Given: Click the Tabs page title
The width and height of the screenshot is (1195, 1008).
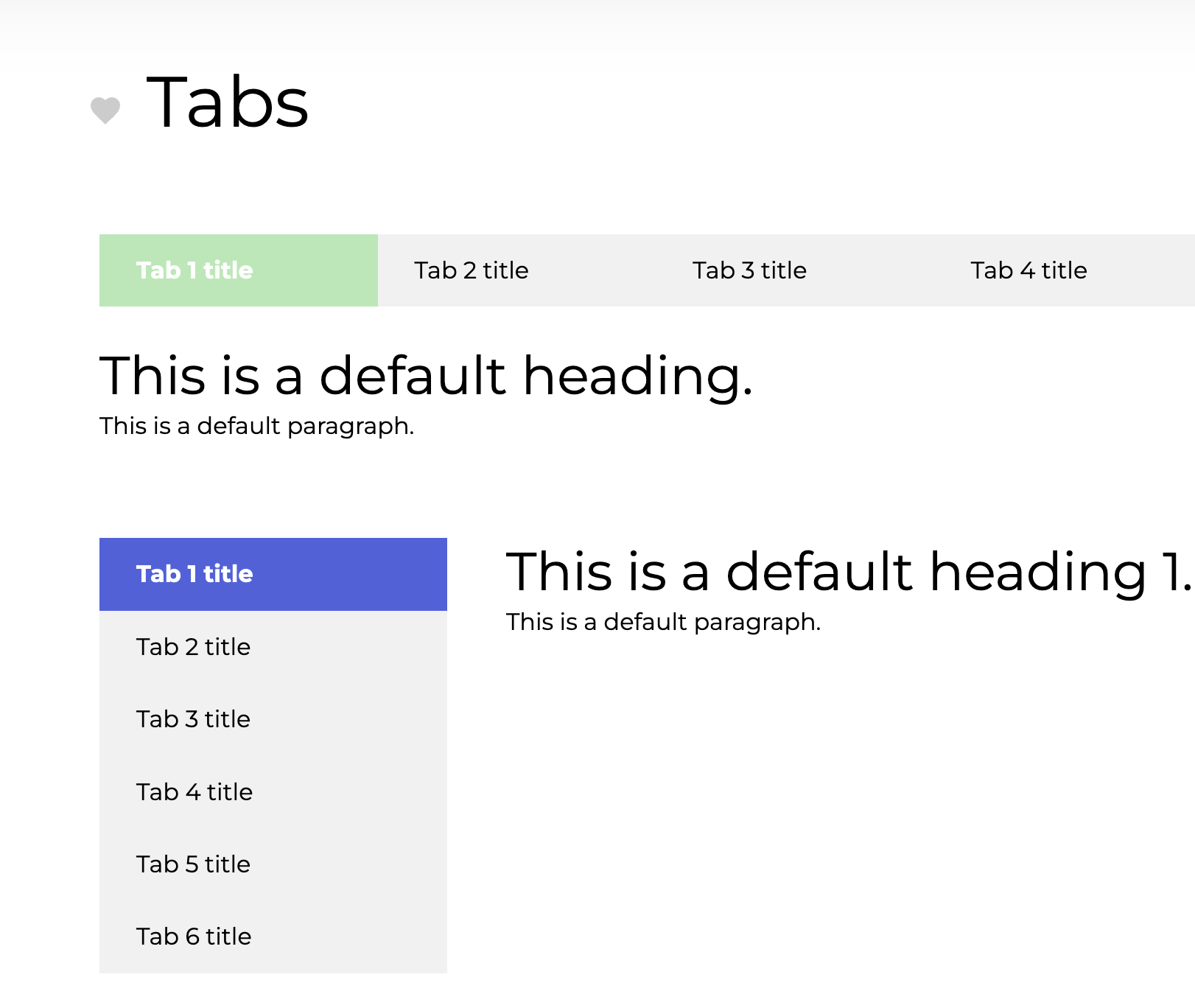Looking at the screenshot, I should click(x=227, y=102).
